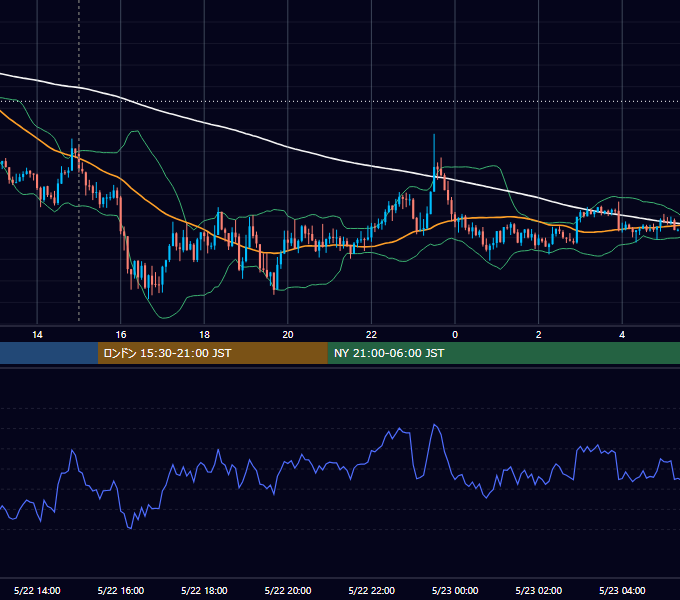
Task: Click the 2 hour axis label
Action: tap(539, 335)
